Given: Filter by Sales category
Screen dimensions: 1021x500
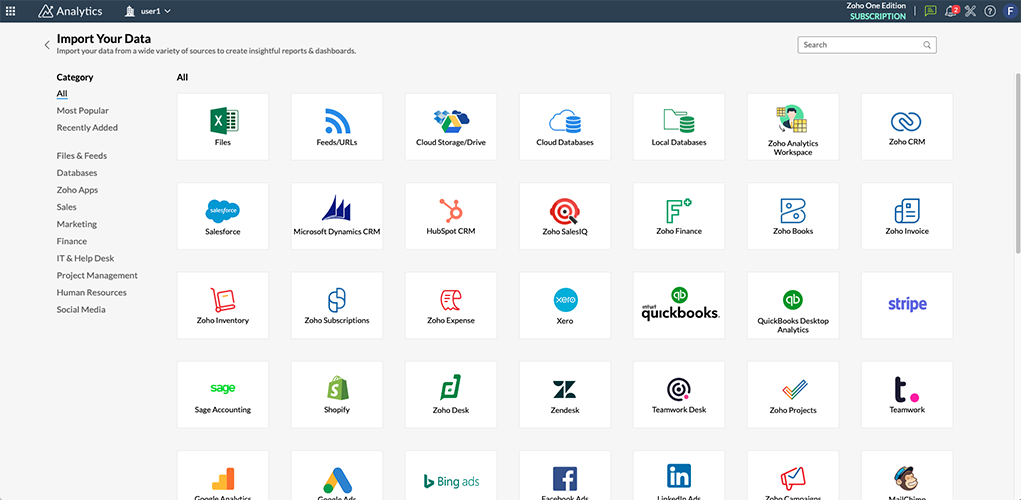Looking at the screenshot, I should coord(66,207).
